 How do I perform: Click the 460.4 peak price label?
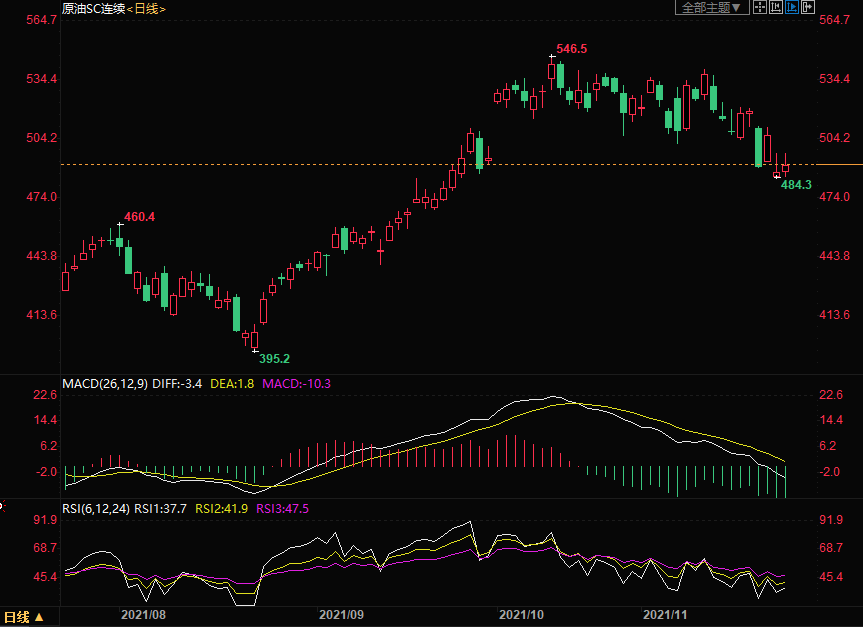(139, 217)
